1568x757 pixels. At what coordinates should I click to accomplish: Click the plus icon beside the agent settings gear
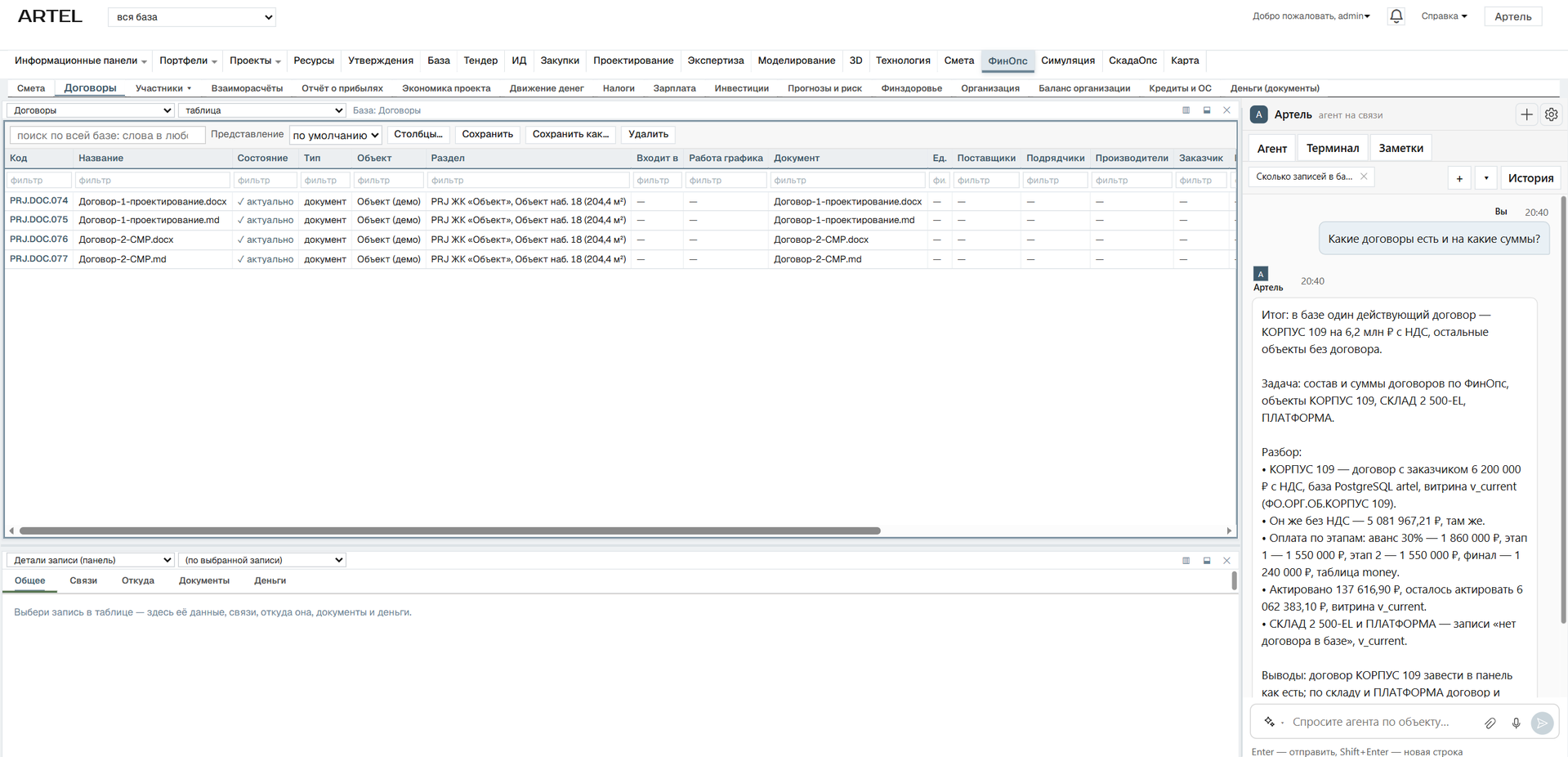(x=1526, y=114)
